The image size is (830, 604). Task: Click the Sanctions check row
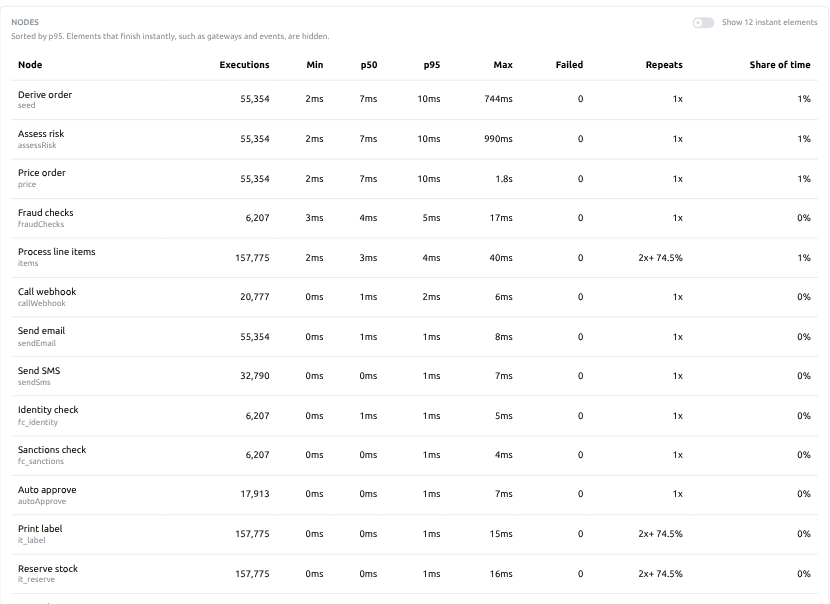[x=414, y=455]
